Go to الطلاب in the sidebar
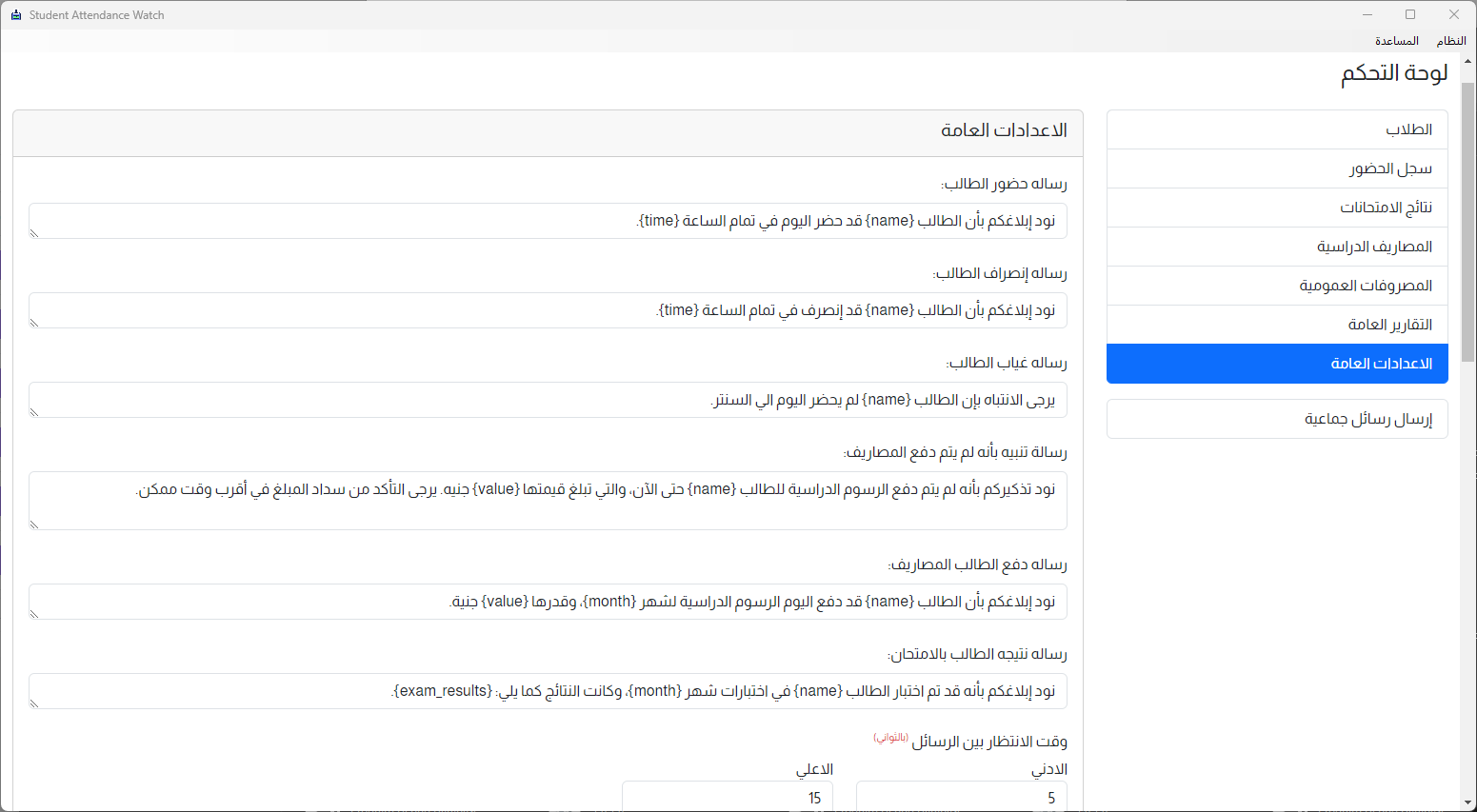This screenshot has width=1477, height=812. point(1277,129)
